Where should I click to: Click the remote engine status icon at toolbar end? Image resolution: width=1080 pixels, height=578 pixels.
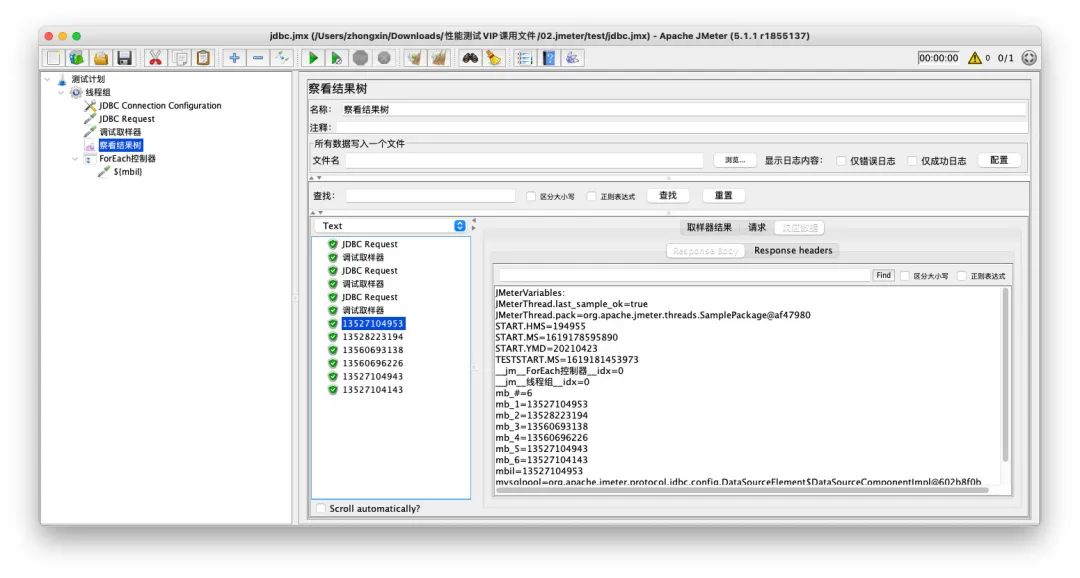point(1029,59)
